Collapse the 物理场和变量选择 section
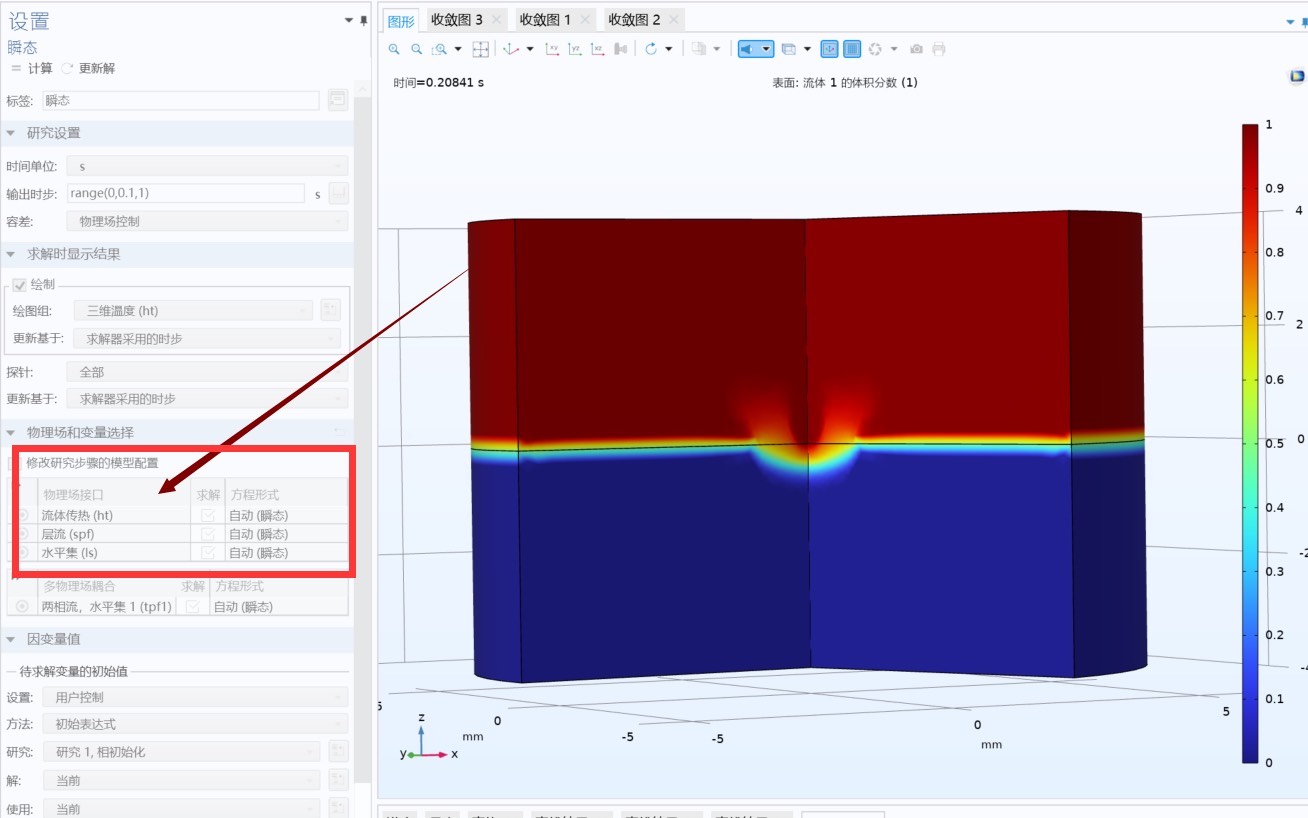Image resolution: width=1308 pixels, height=818 pixels. pyautogui.click(x=11, y=432)
